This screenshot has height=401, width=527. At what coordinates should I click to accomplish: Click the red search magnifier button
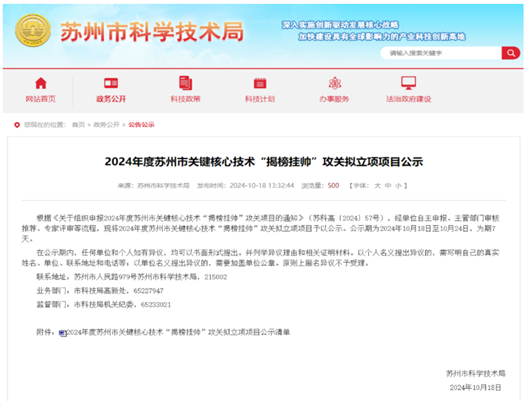(x=511, y=53)
